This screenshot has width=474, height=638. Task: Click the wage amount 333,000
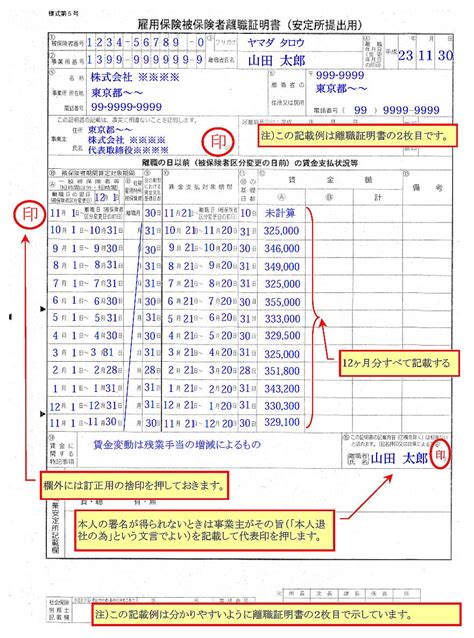[282, 319]
